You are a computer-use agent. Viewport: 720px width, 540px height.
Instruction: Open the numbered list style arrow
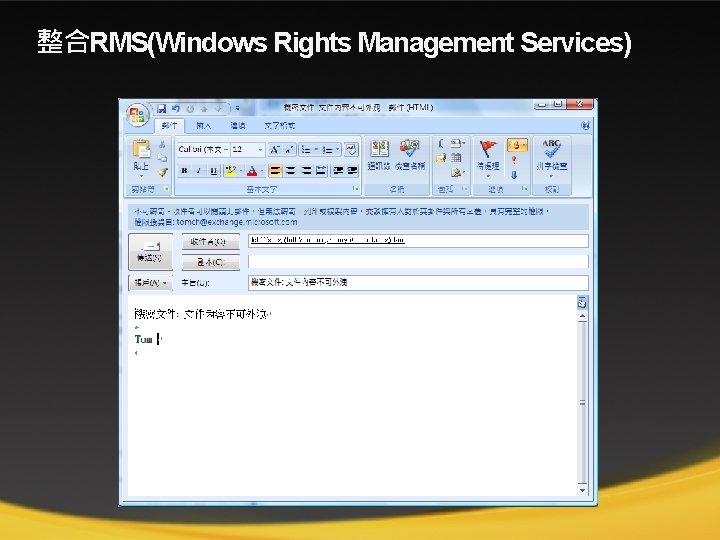[338, 149]
